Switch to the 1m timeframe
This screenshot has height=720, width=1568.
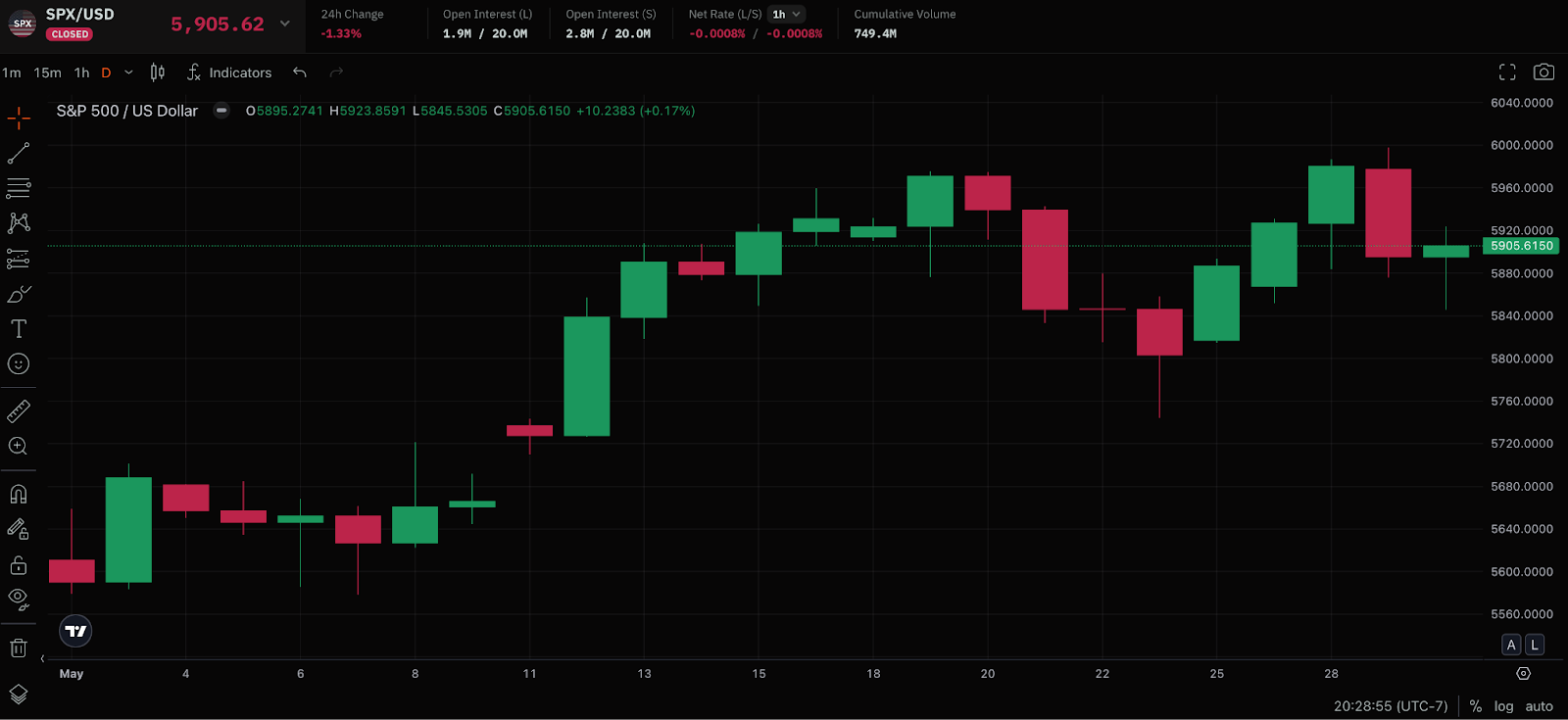pos(12,72)
